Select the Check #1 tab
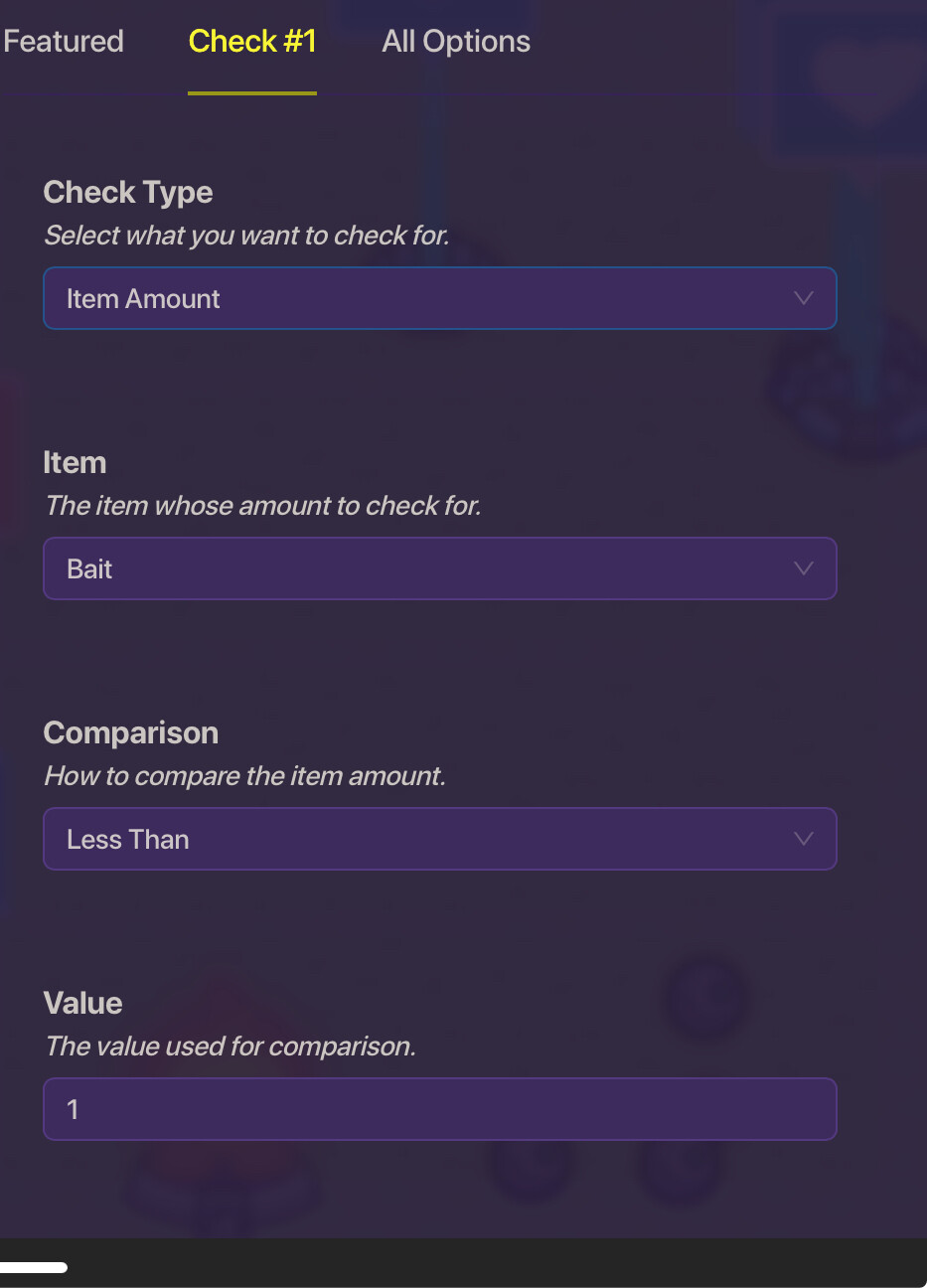The image size is (927, 1288). (x=252, y=41)
